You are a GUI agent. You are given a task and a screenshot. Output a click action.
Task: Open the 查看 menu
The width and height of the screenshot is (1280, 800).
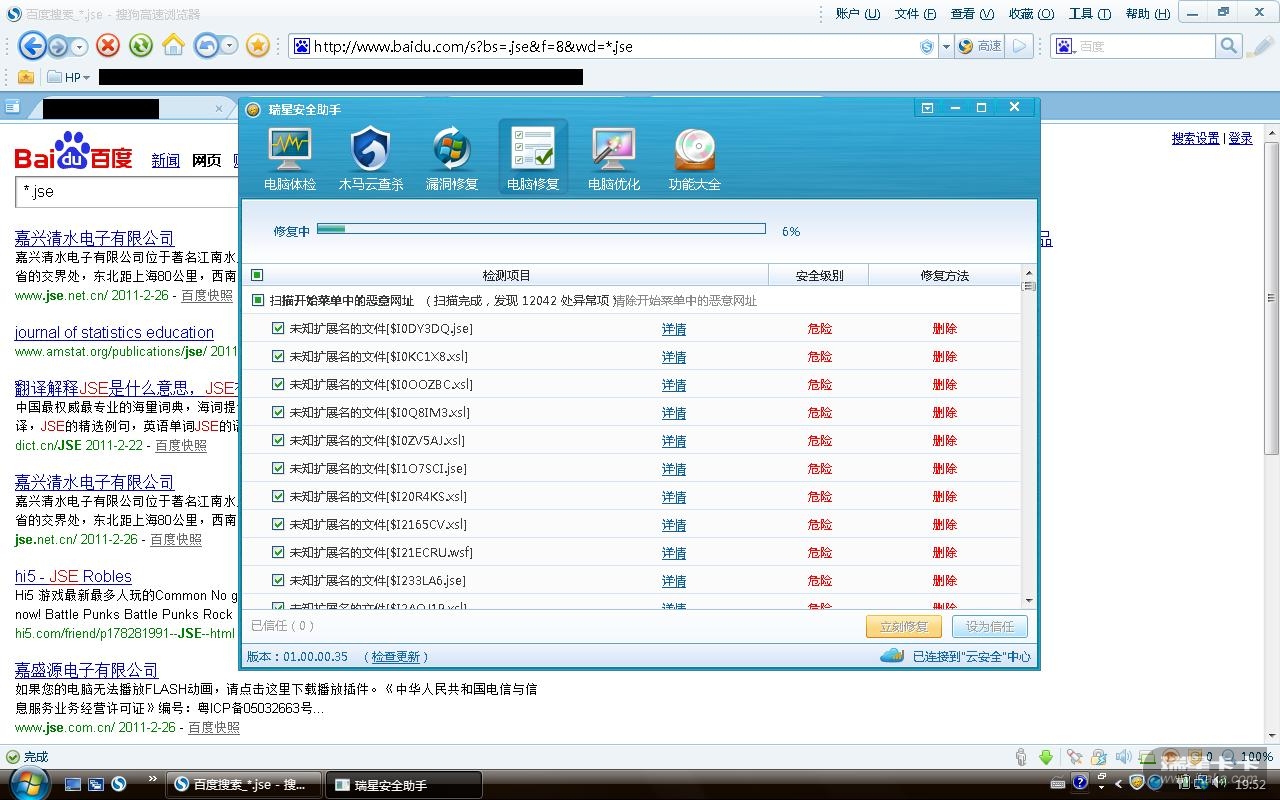tap(972, 14)
